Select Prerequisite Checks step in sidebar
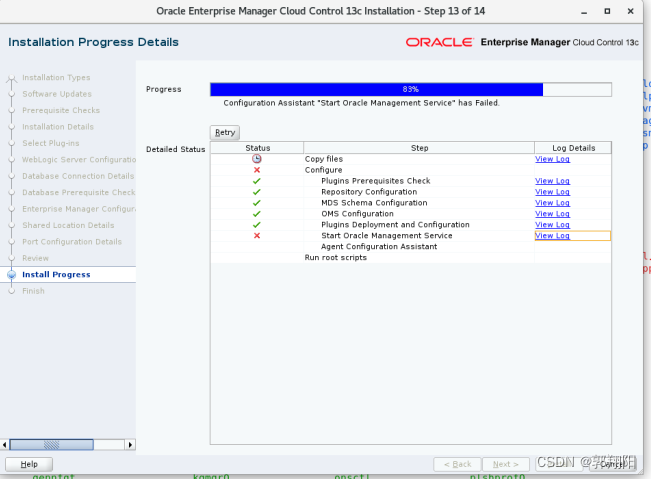 click(x=61, y=110)
